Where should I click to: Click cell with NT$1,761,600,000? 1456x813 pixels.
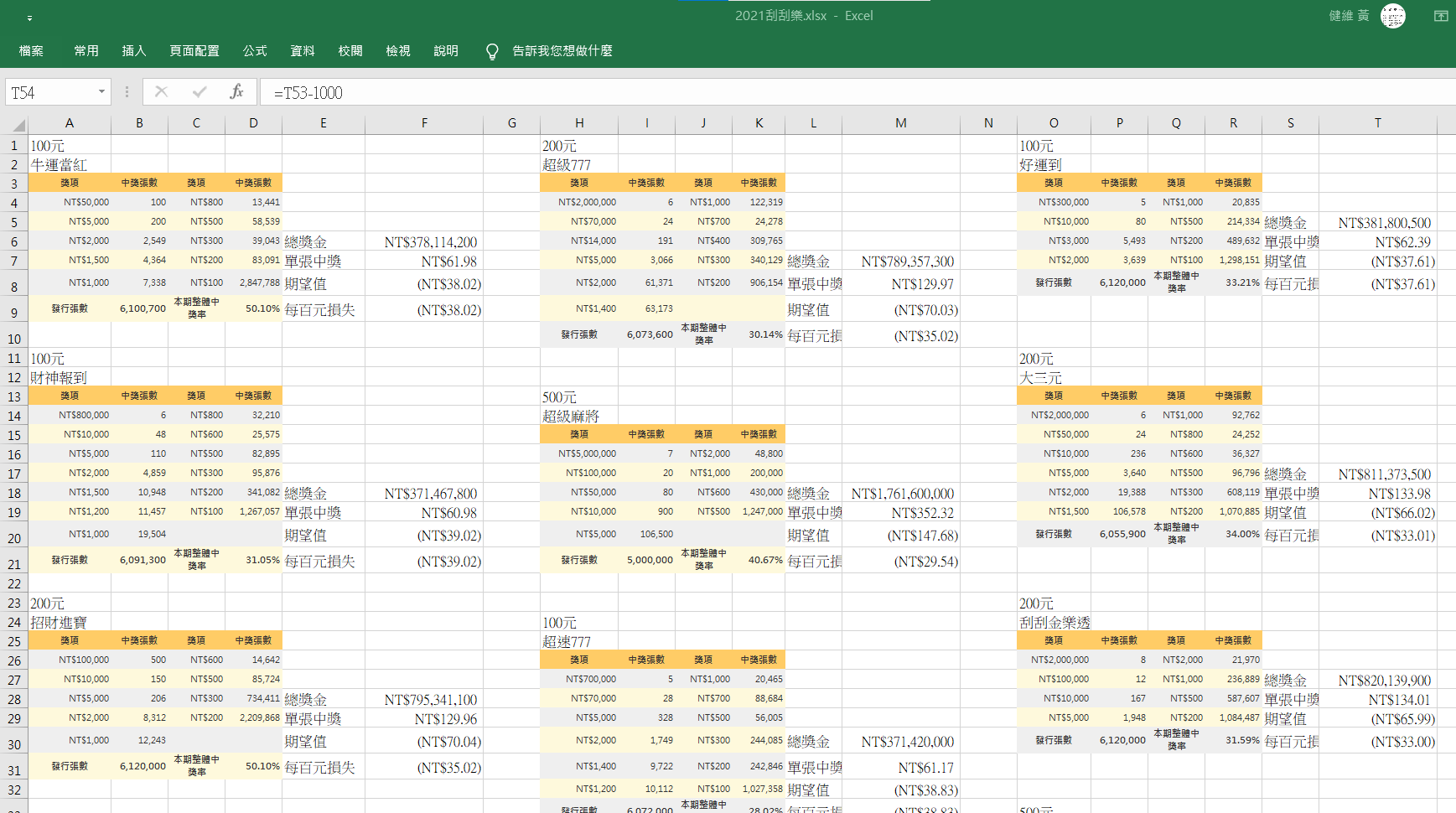click(900, 493)
